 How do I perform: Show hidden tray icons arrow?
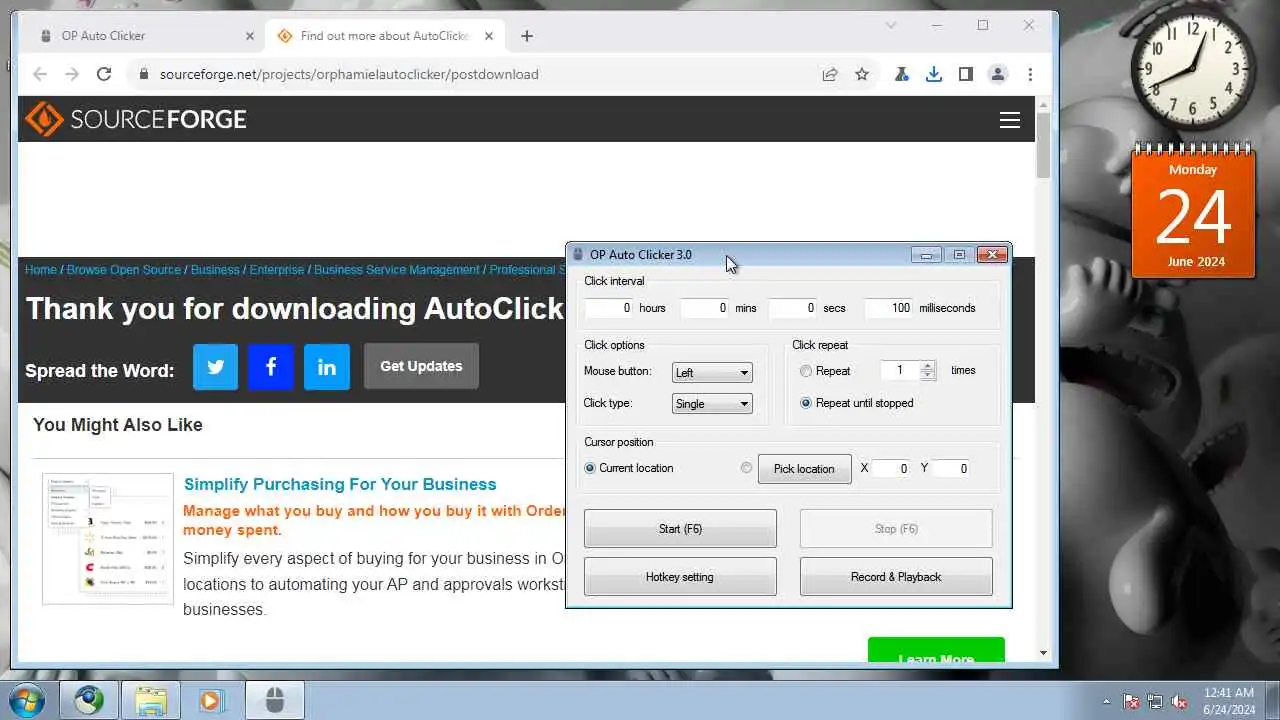[x=1106, y=701]
